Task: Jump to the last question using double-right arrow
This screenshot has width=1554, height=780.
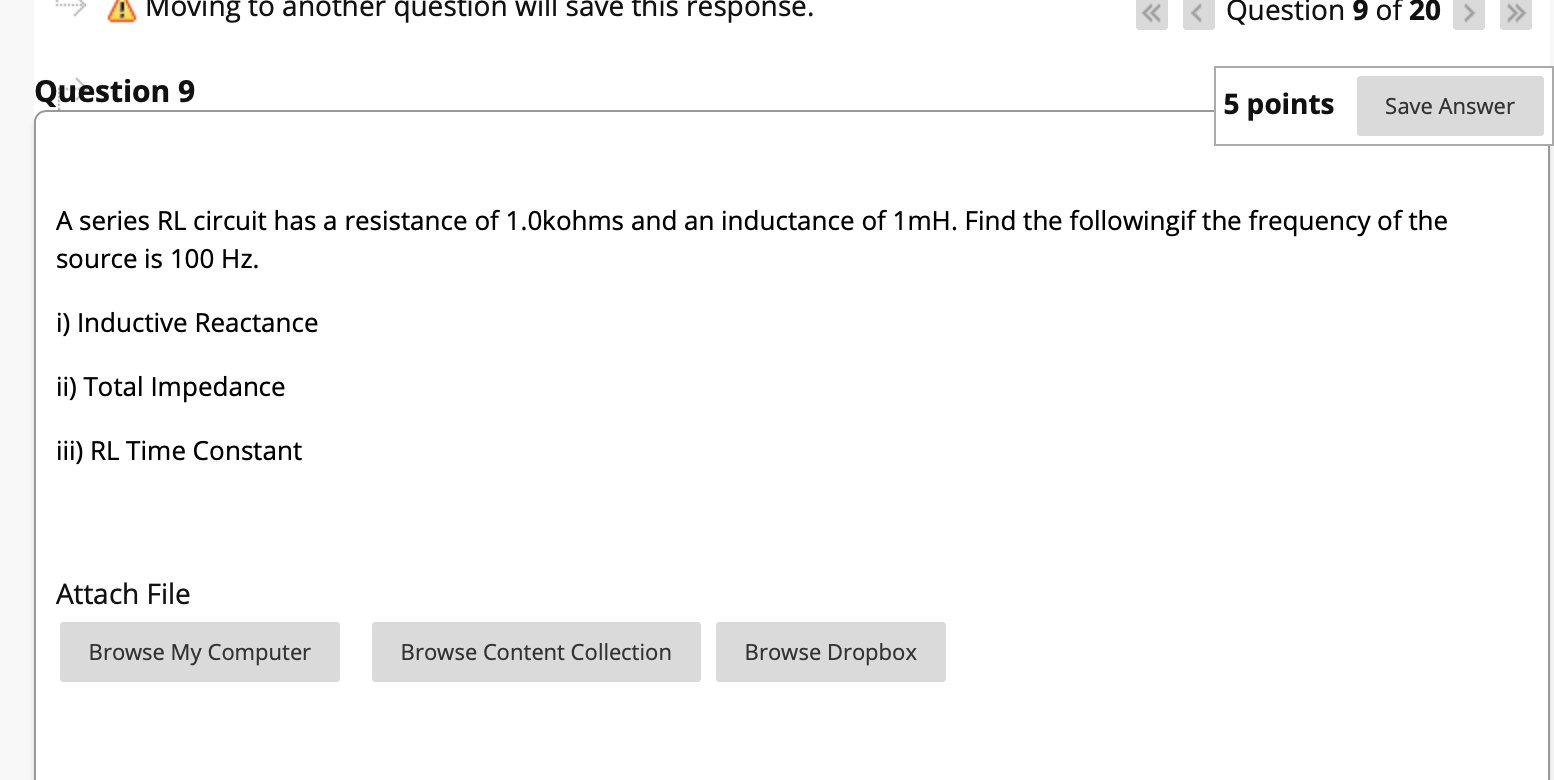Action: click(x=1516, y=14)
